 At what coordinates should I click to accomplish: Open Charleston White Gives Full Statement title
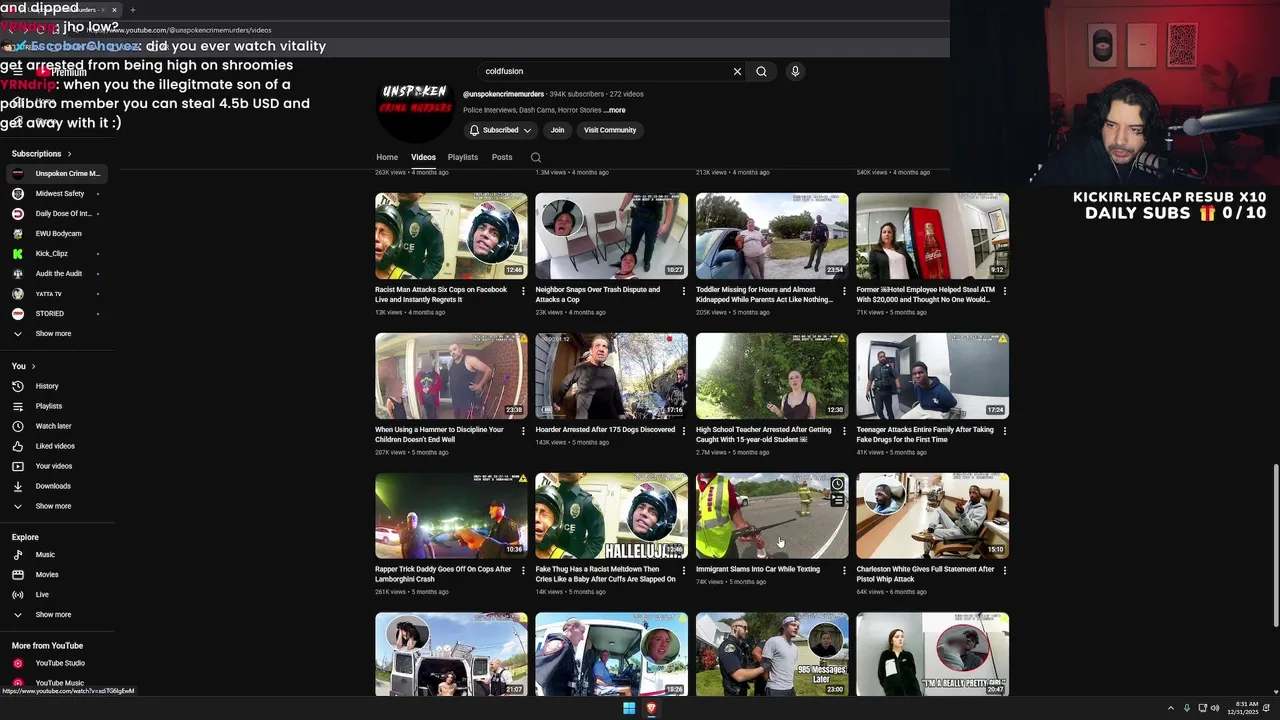pyautogui.click(x=925, y=574)
